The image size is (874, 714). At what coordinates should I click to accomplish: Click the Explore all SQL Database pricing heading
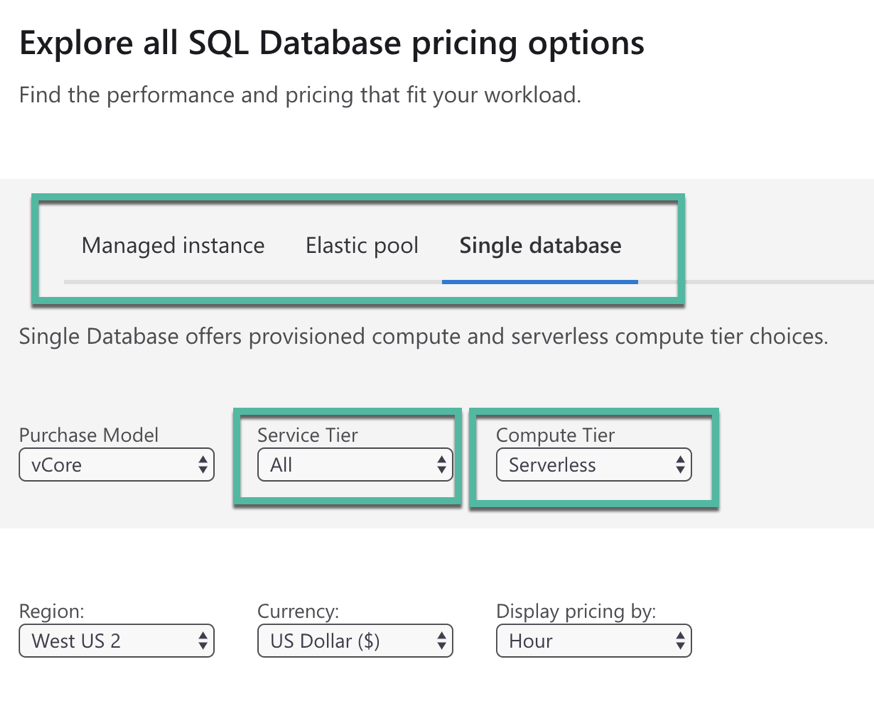tap(332, 44)
